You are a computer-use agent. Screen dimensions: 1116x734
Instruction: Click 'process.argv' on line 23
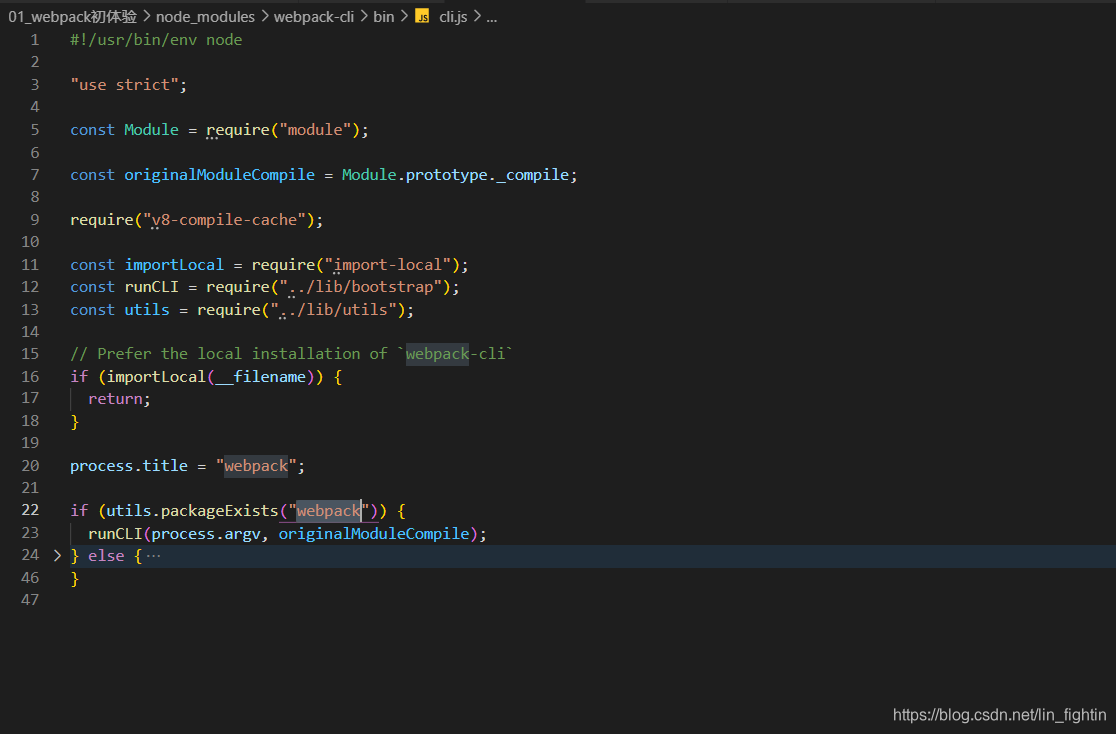206,533
